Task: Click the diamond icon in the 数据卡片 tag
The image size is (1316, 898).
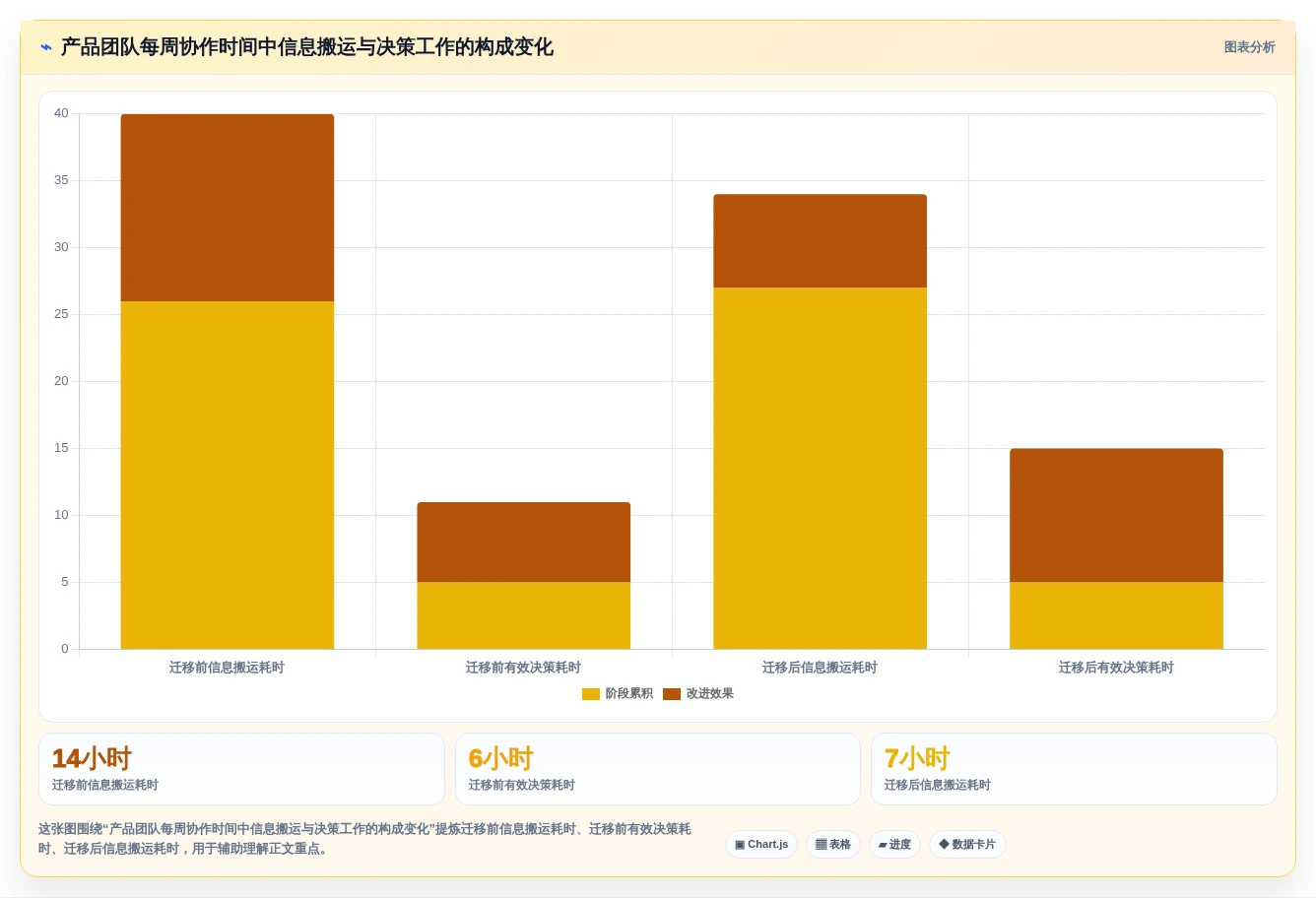Action: [944, 845]
